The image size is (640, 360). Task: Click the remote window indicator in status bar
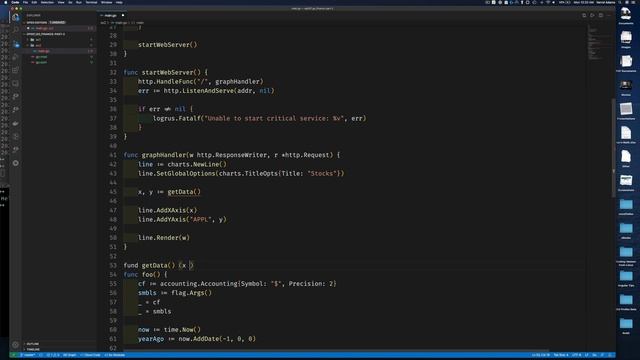click(x=13, y=355)
